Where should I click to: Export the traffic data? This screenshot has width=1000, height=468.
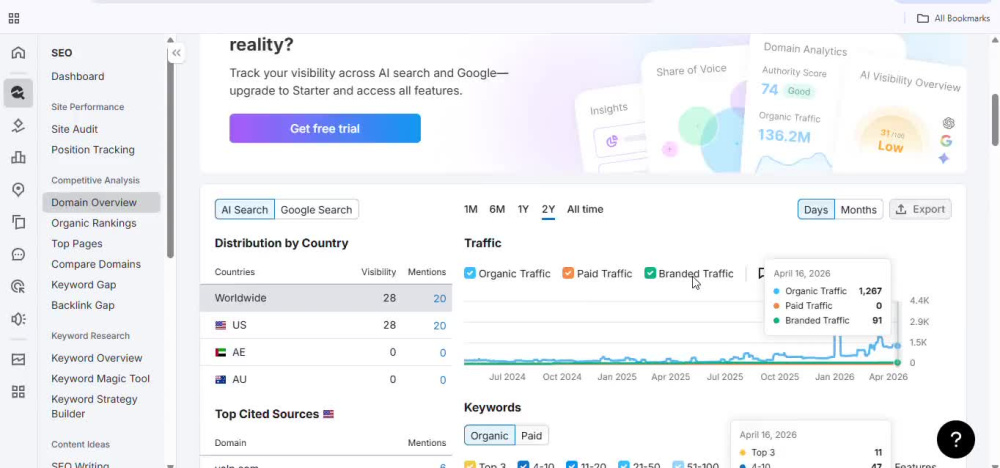(920, 209)
